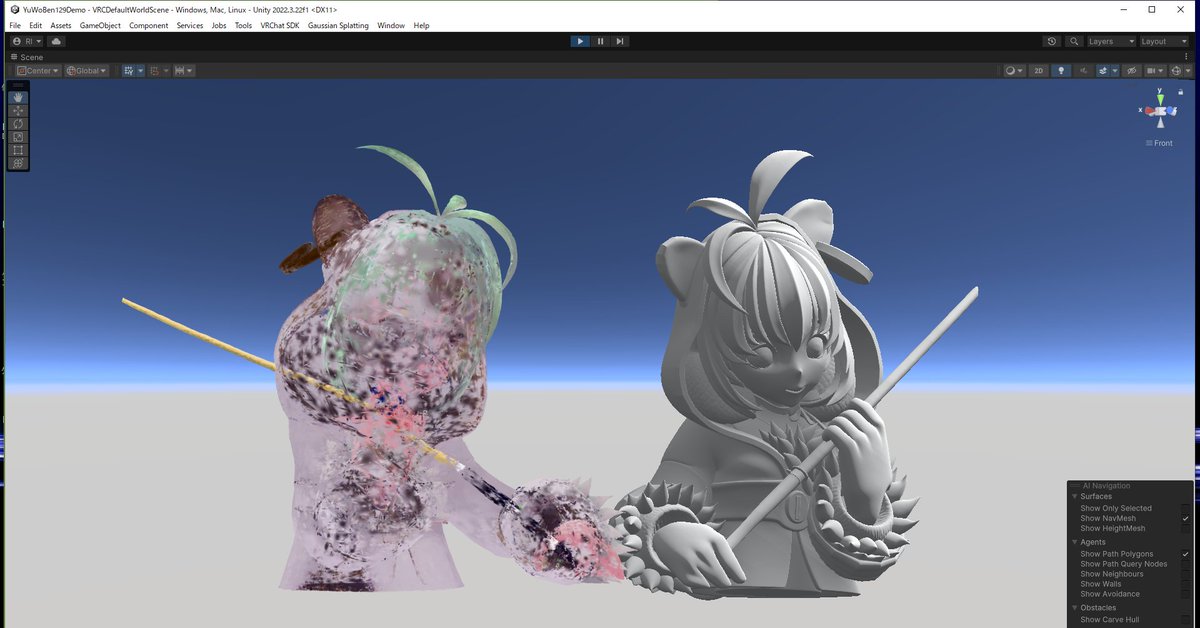Open the Window menu

[391, 25]
